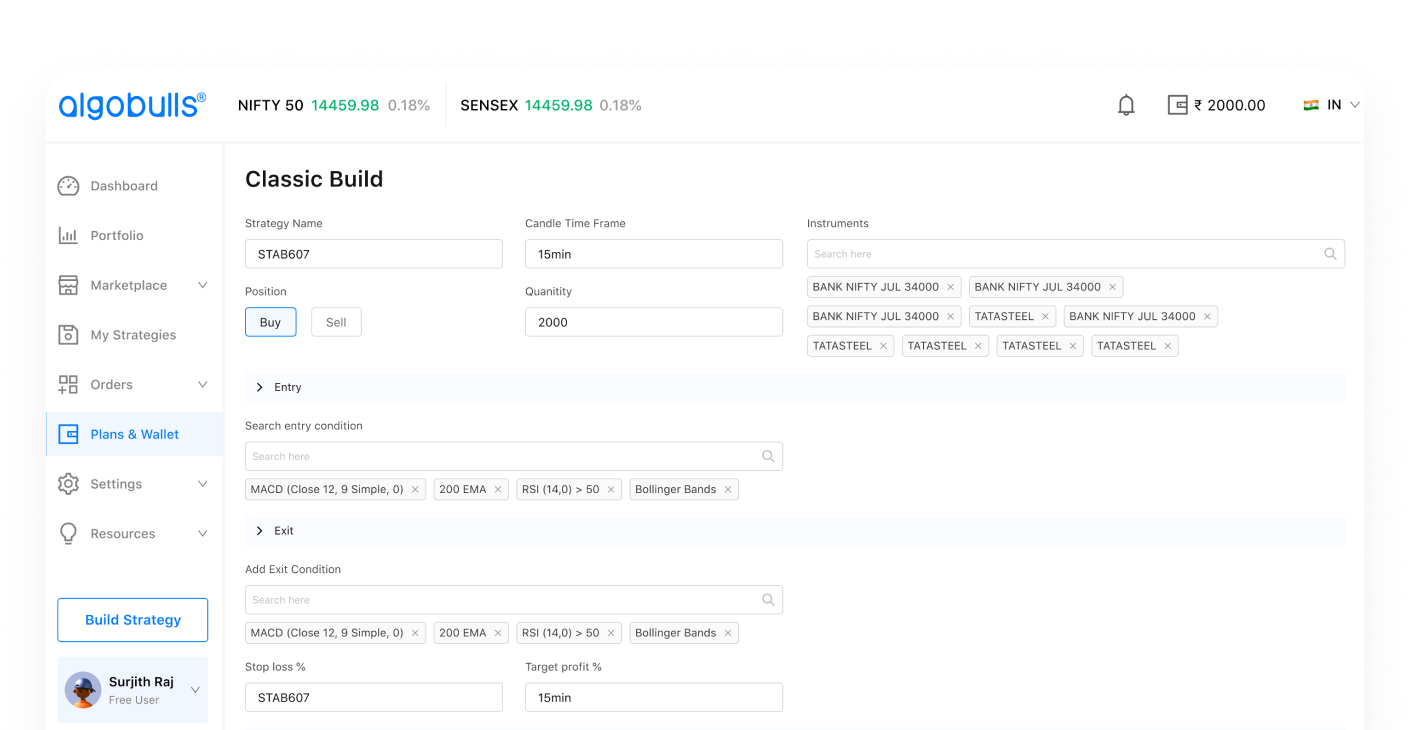Click the India flag icon
The height and width of the screenshot is (730, 1408).
1311,105
